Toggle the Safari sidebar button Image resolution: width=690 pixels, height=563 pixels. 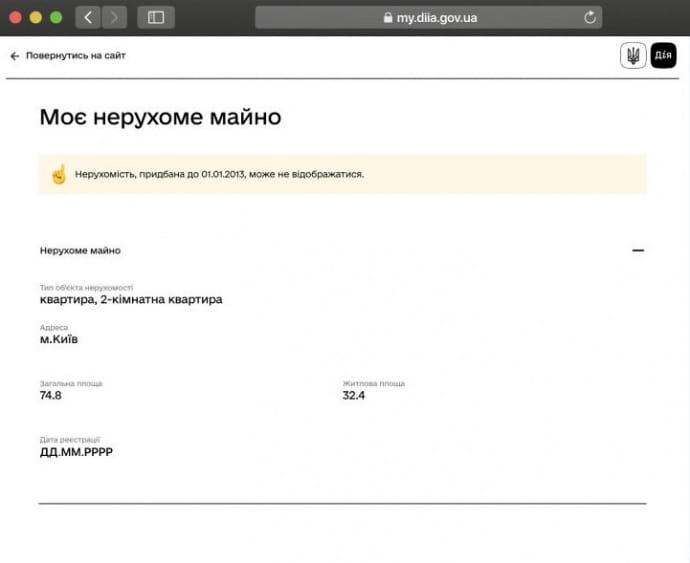[156, 17]
